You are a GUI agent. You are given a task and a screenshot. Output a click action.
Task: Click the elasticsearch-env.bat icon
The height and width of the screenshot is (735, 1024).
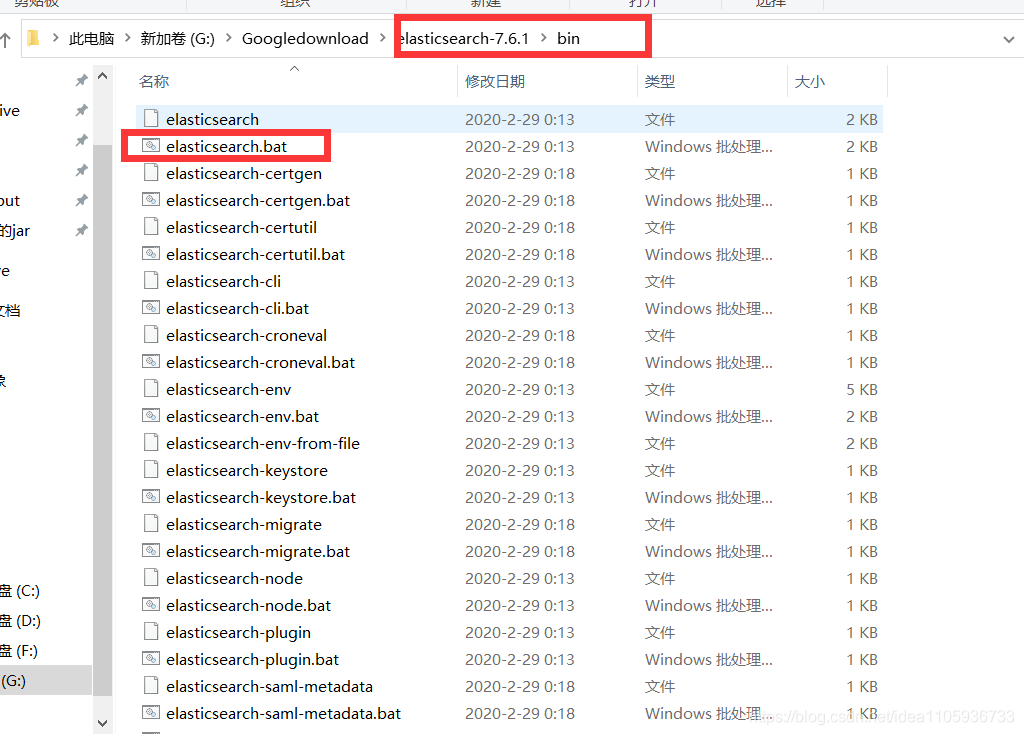151,416
